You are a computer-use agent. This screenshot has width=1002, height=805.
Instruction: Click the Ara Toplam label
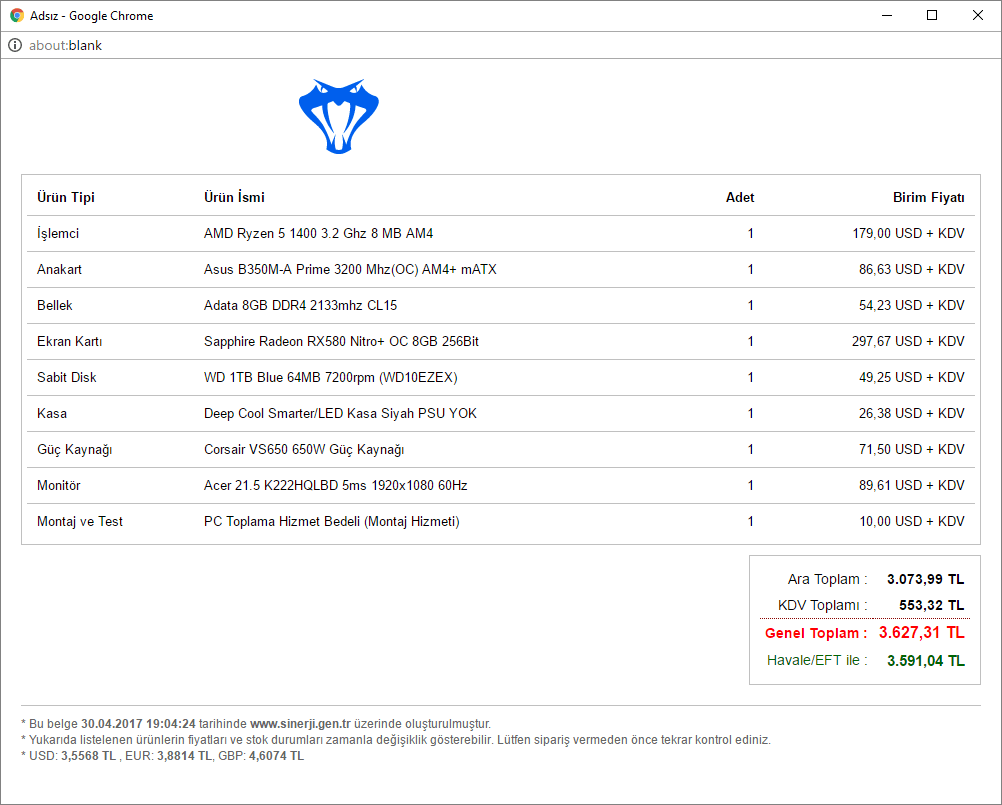(828, 579)
